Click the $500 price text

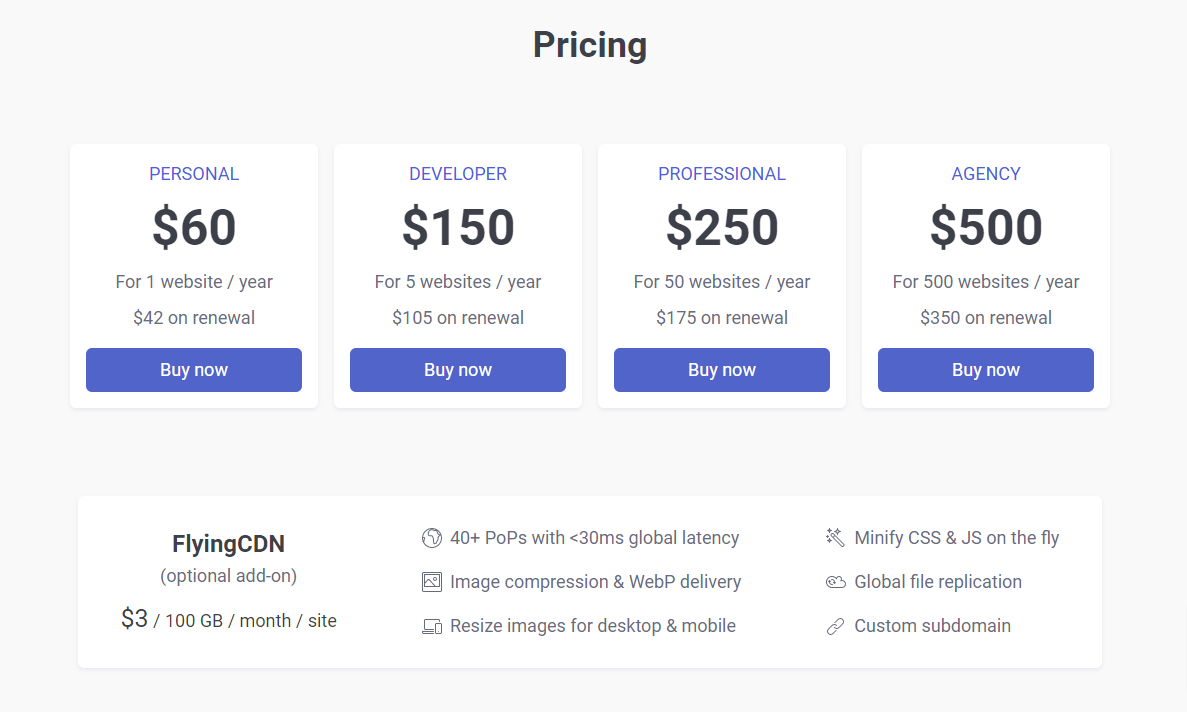[986, 228]
